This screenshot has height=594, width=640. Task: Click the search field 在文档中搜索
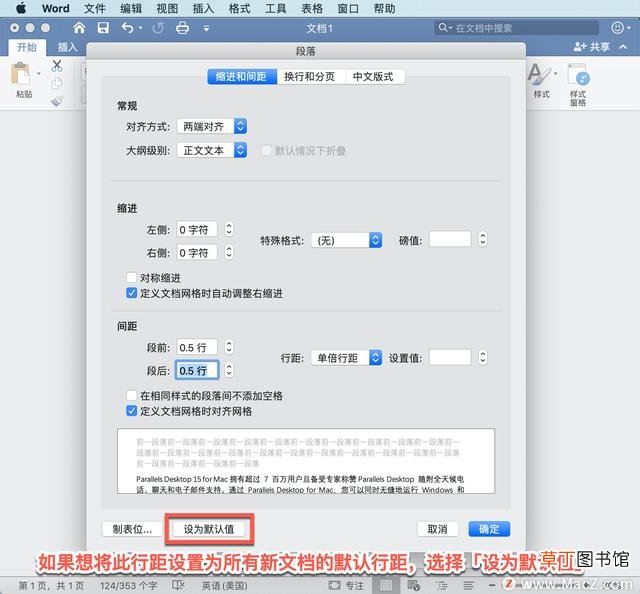tap(516, 28)
